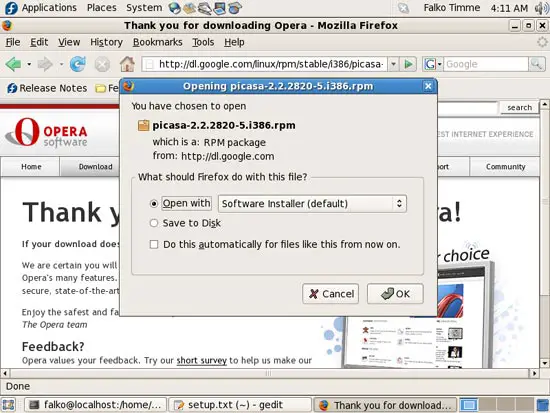The height and width of the screenshot is (413, 550).
Task: Open the Help menu
Action: (x=234, y=42)
